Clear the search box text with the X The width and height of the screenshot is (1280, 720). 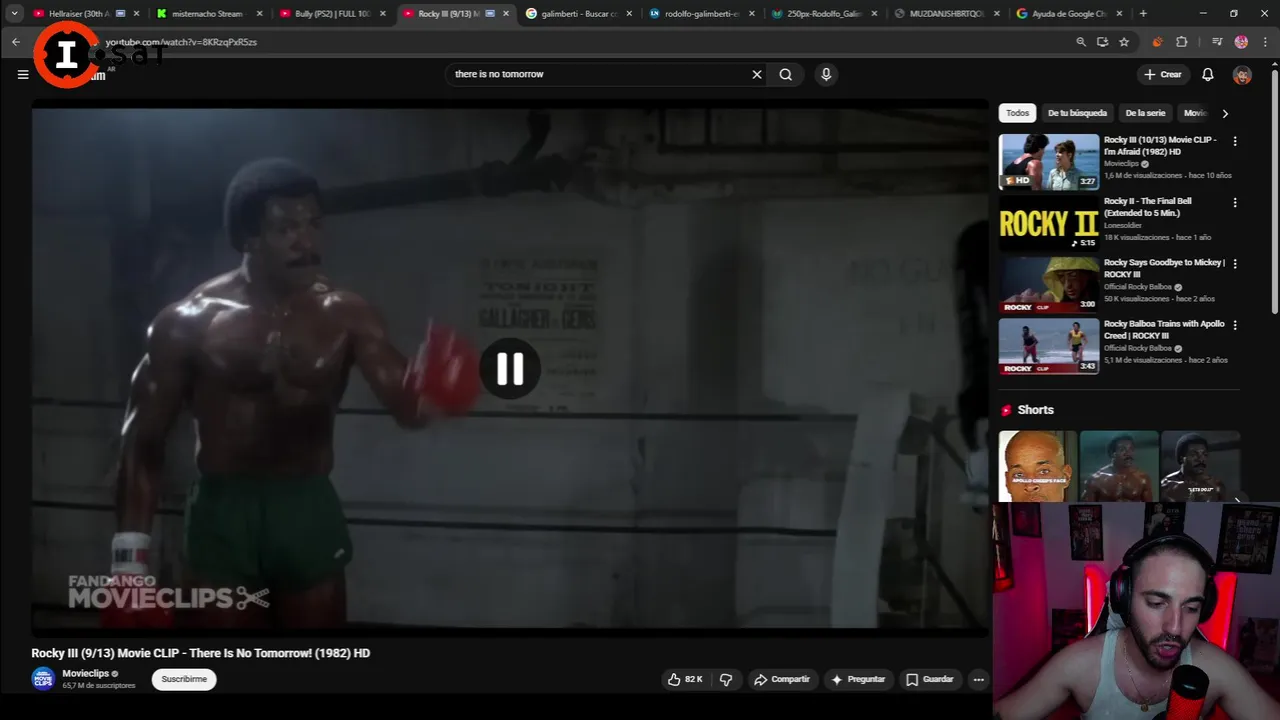757,74
